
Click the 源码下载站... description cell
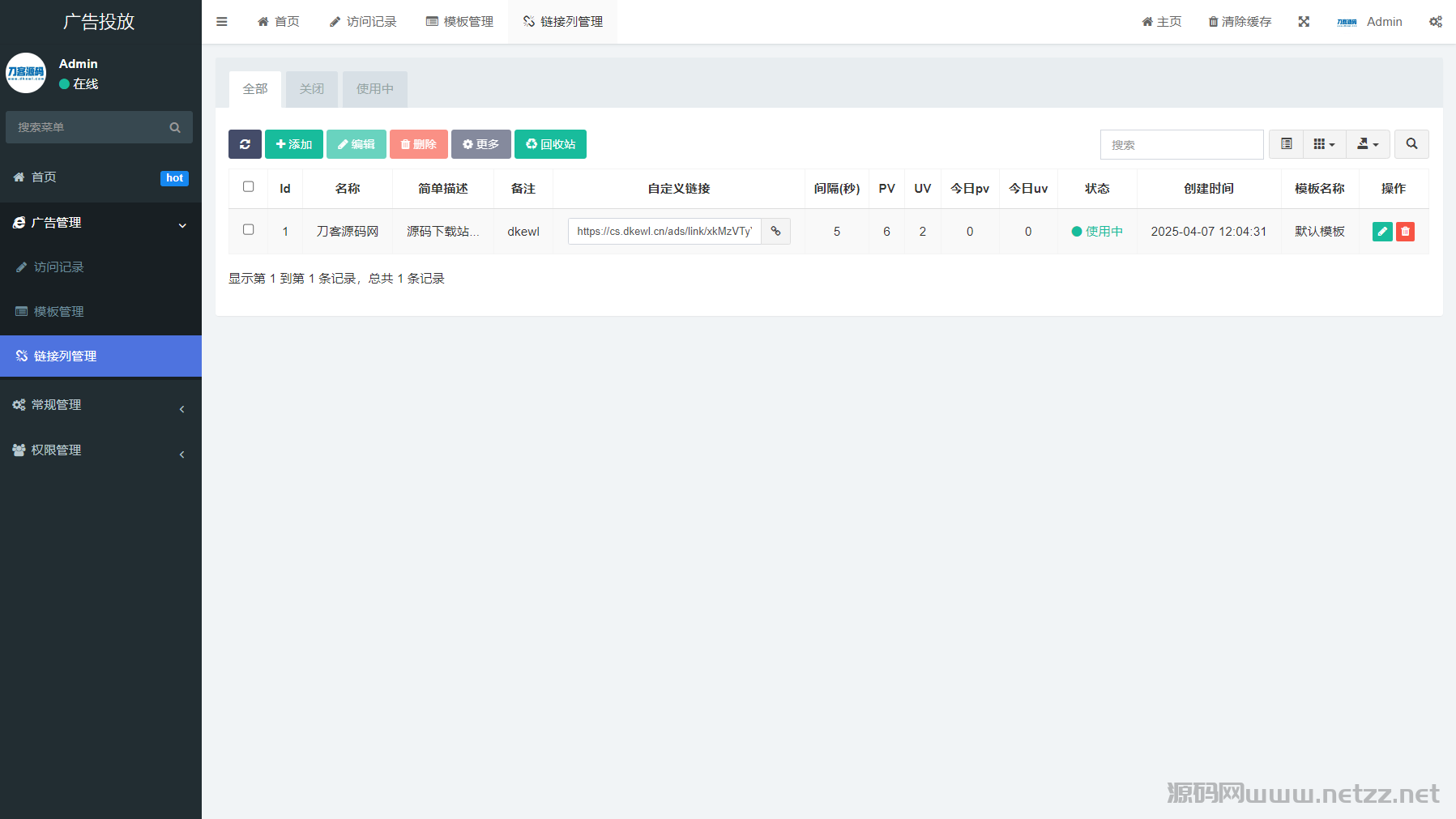pyautogui.click(x=443, y=232)
